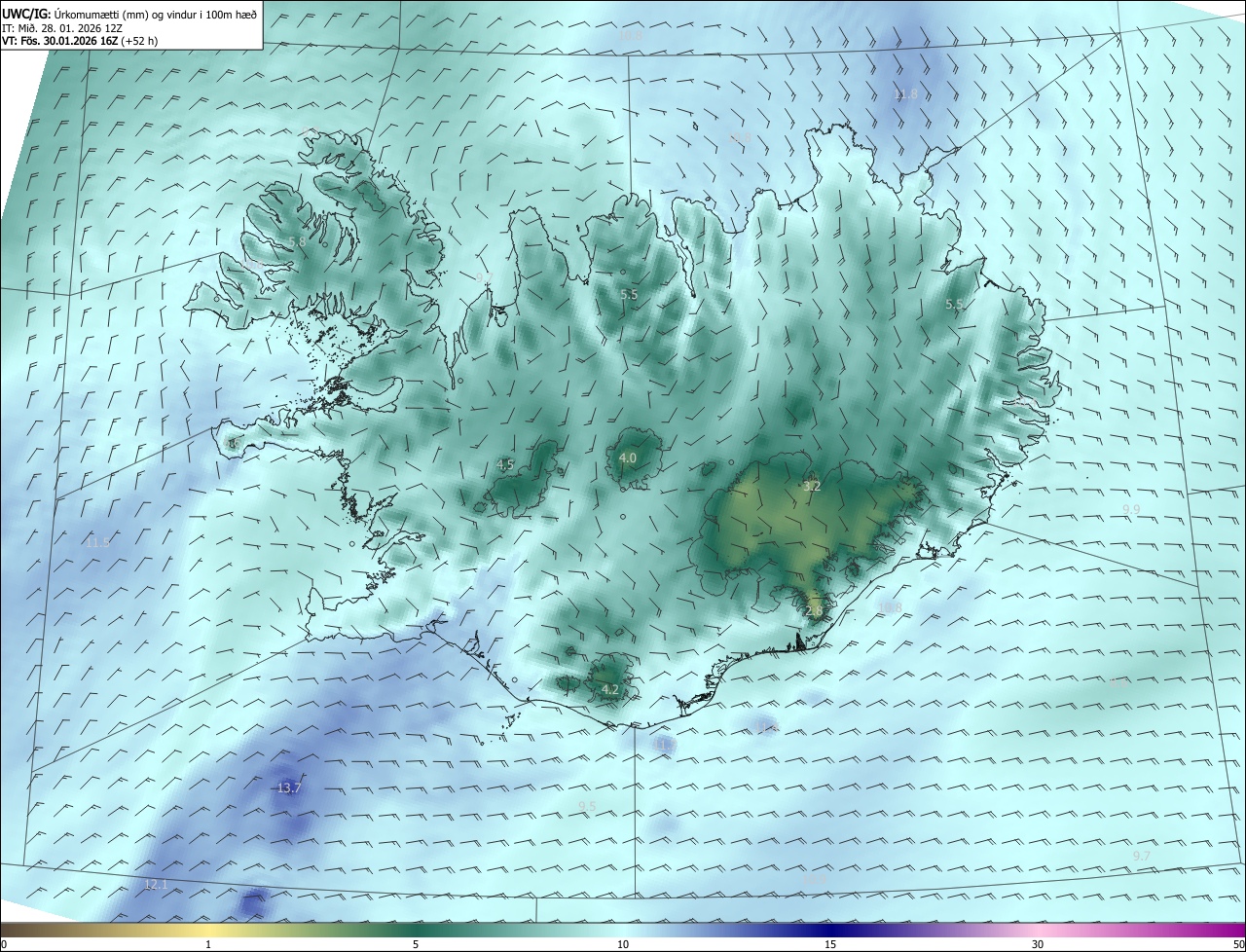Click the 1 tick on the color scale
This screenshot has width=1246, height=952.
point(208,944)
